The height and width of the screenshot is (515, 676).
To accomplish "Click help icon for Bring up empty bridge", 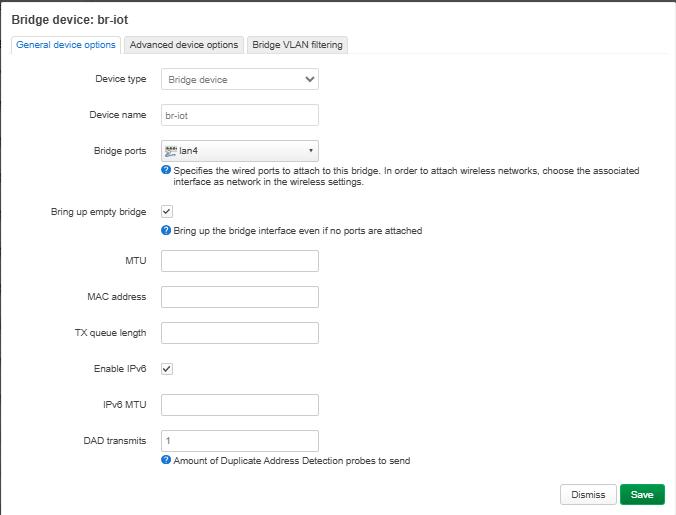I will (x=166, y=230).
